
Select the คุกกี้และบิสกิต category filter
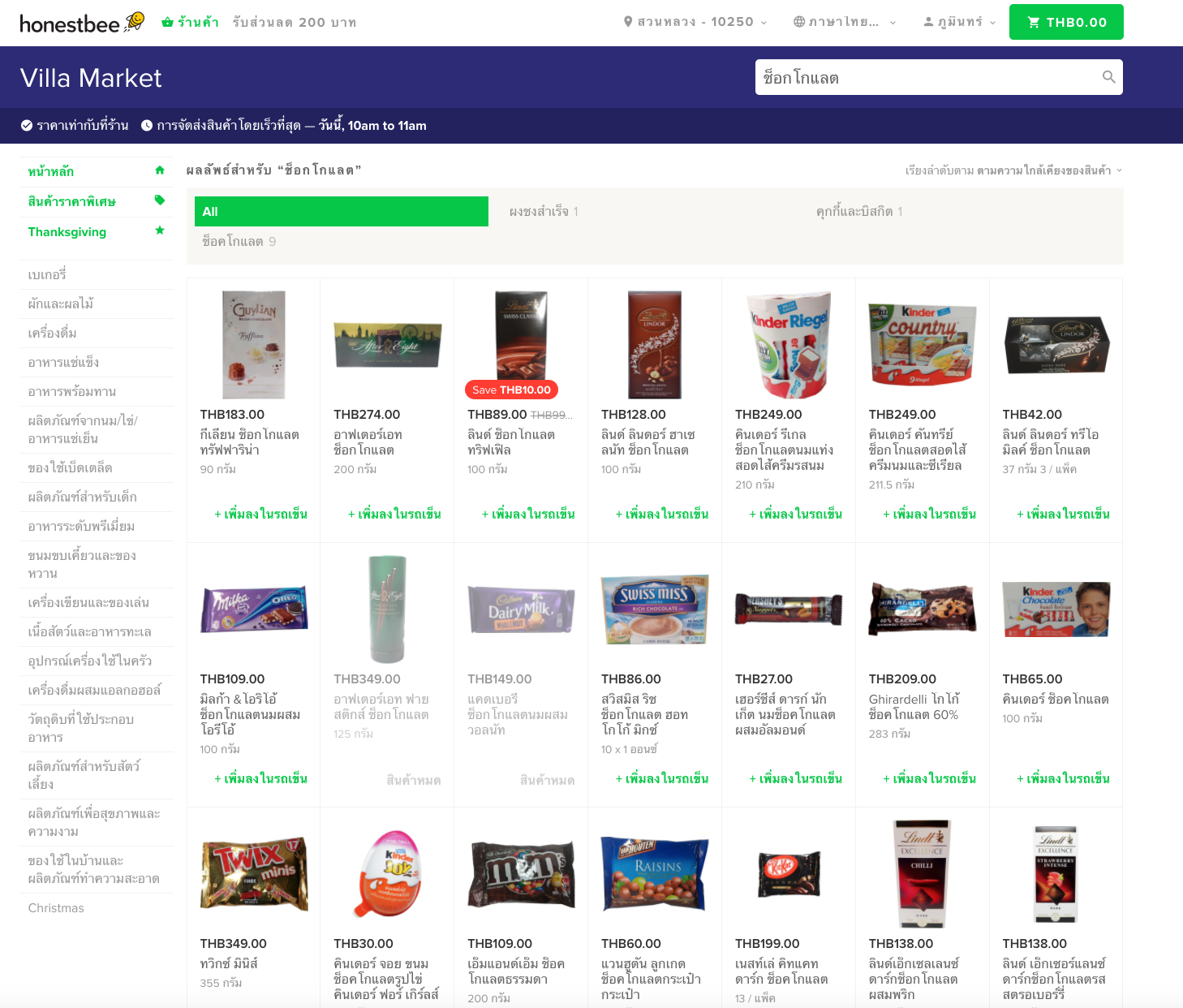pyautogui.click(x=859, y=211)
